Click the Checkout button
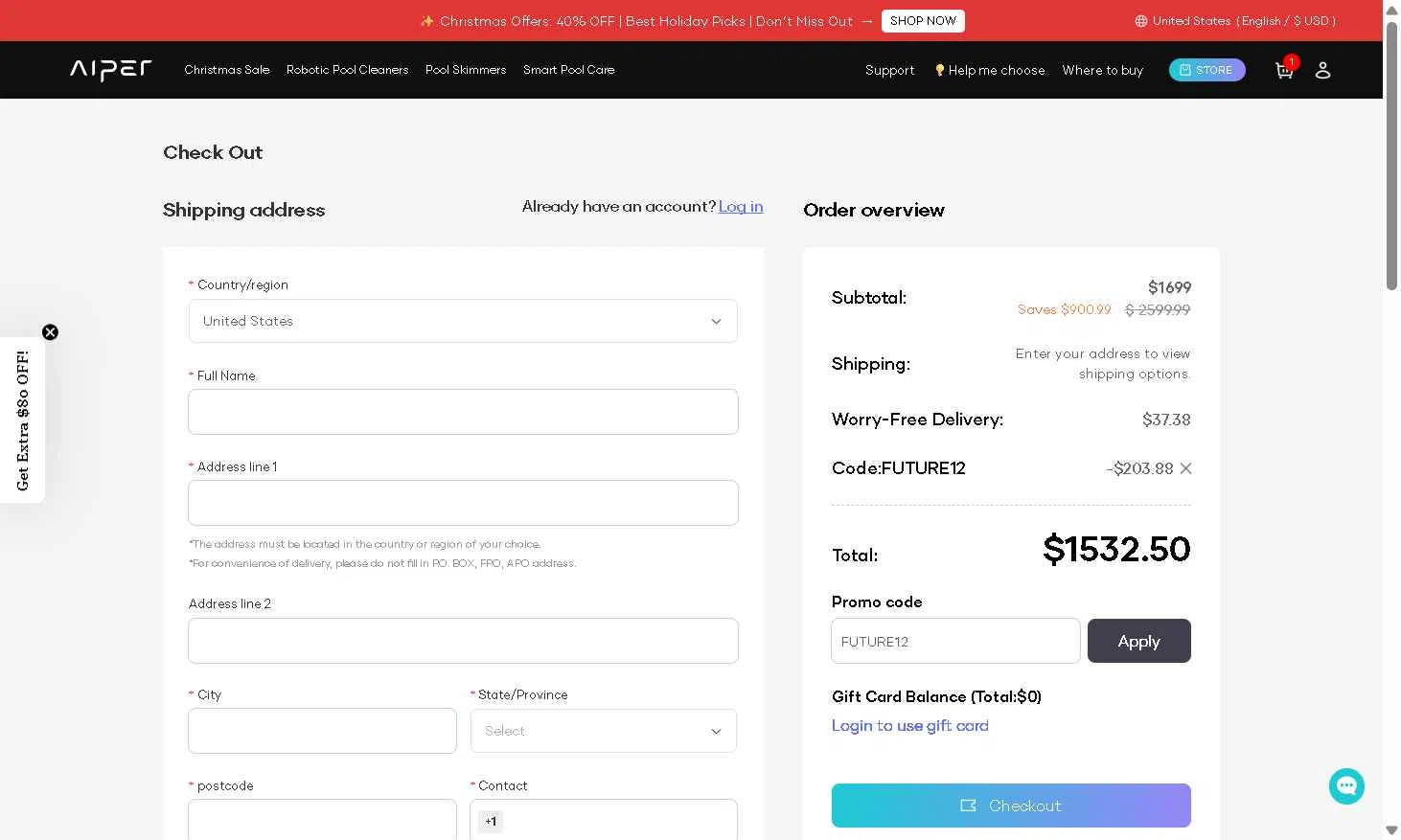1401x840 pixels. click(x=1011, y=806)
